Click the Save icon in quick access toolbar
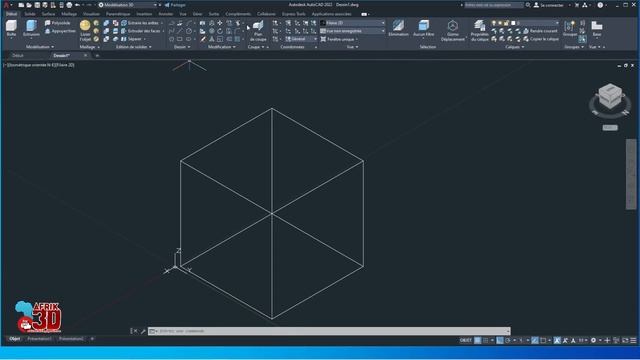640x360 pixels. click(37, 5)
